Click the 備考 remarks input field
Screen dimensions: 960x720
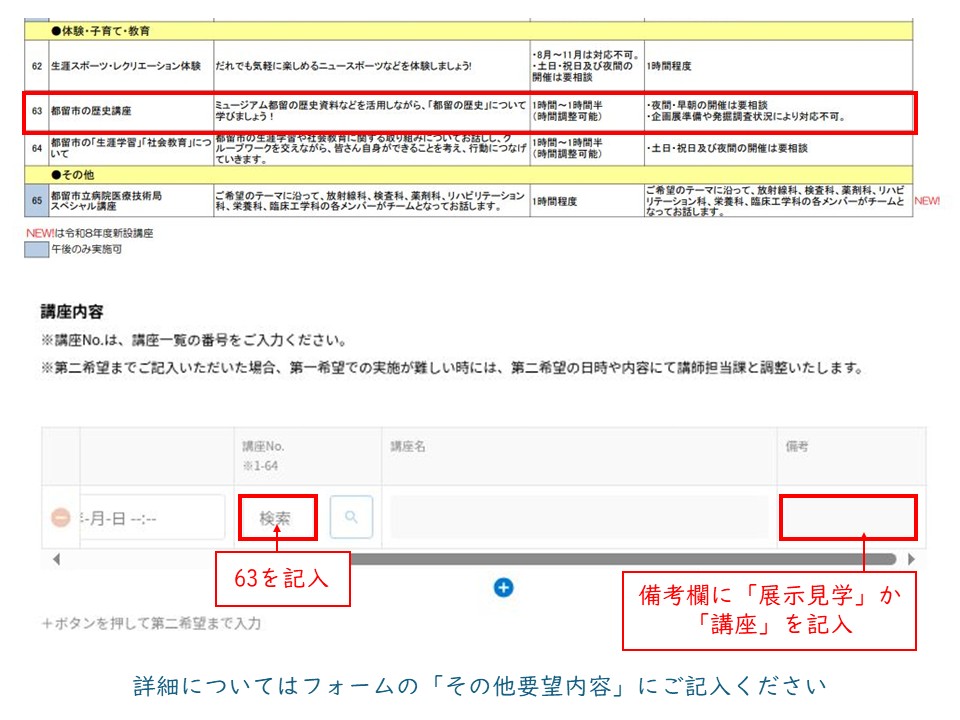848,518
